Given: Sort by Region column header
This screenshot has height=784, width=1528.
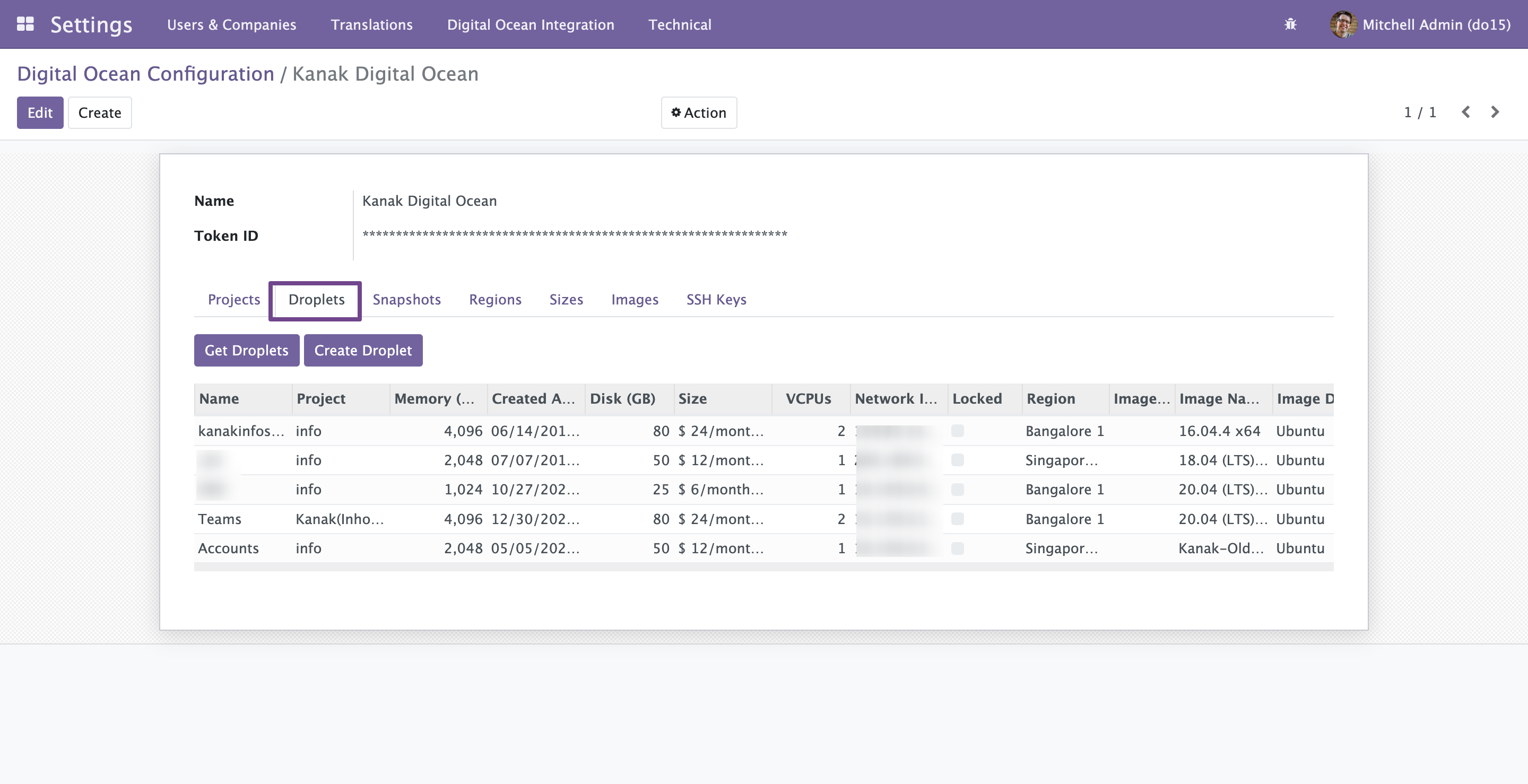Looking at the screenshot, I should point(1065,398).
